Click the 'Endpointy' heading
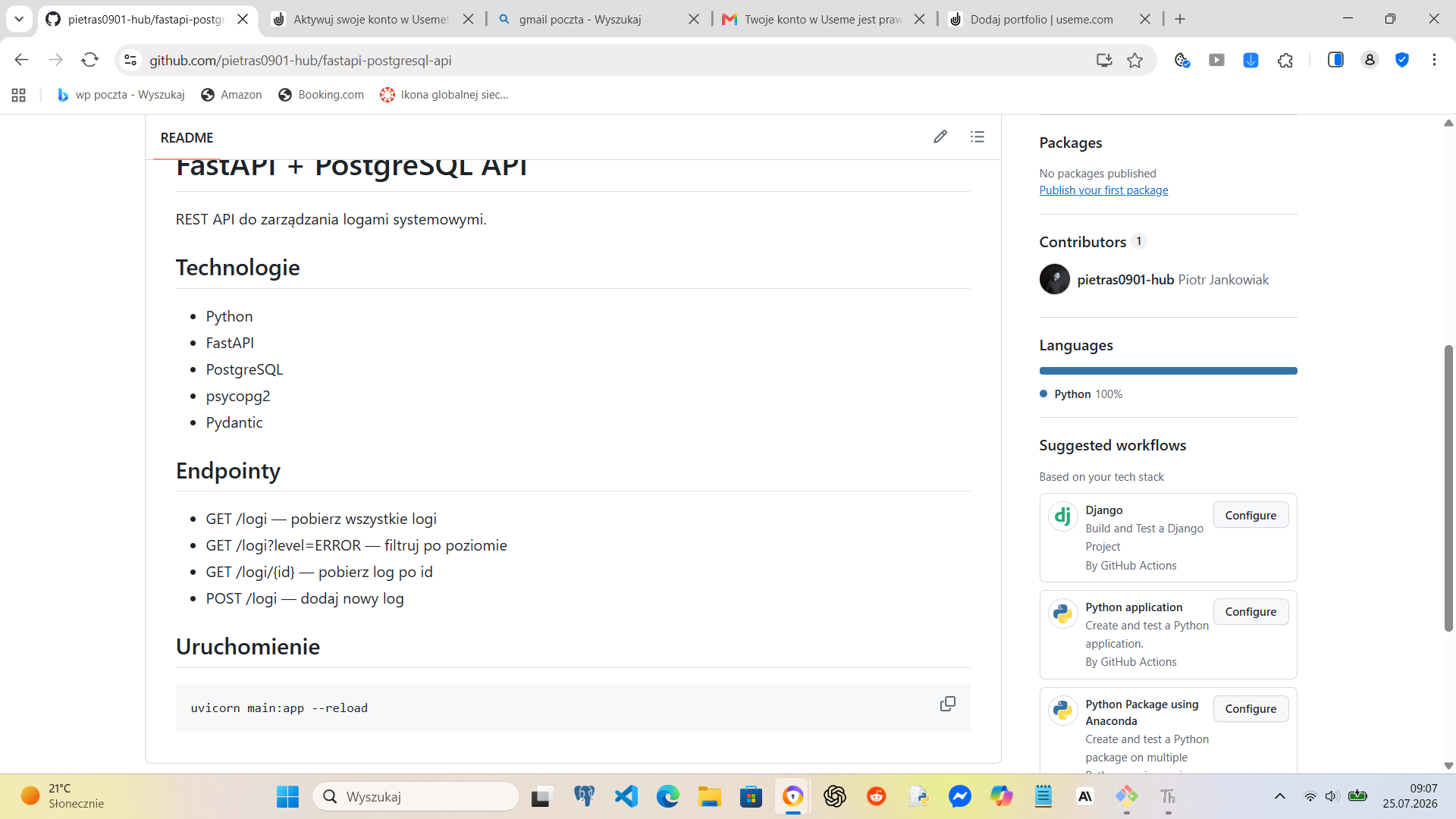 coord(228,471)
